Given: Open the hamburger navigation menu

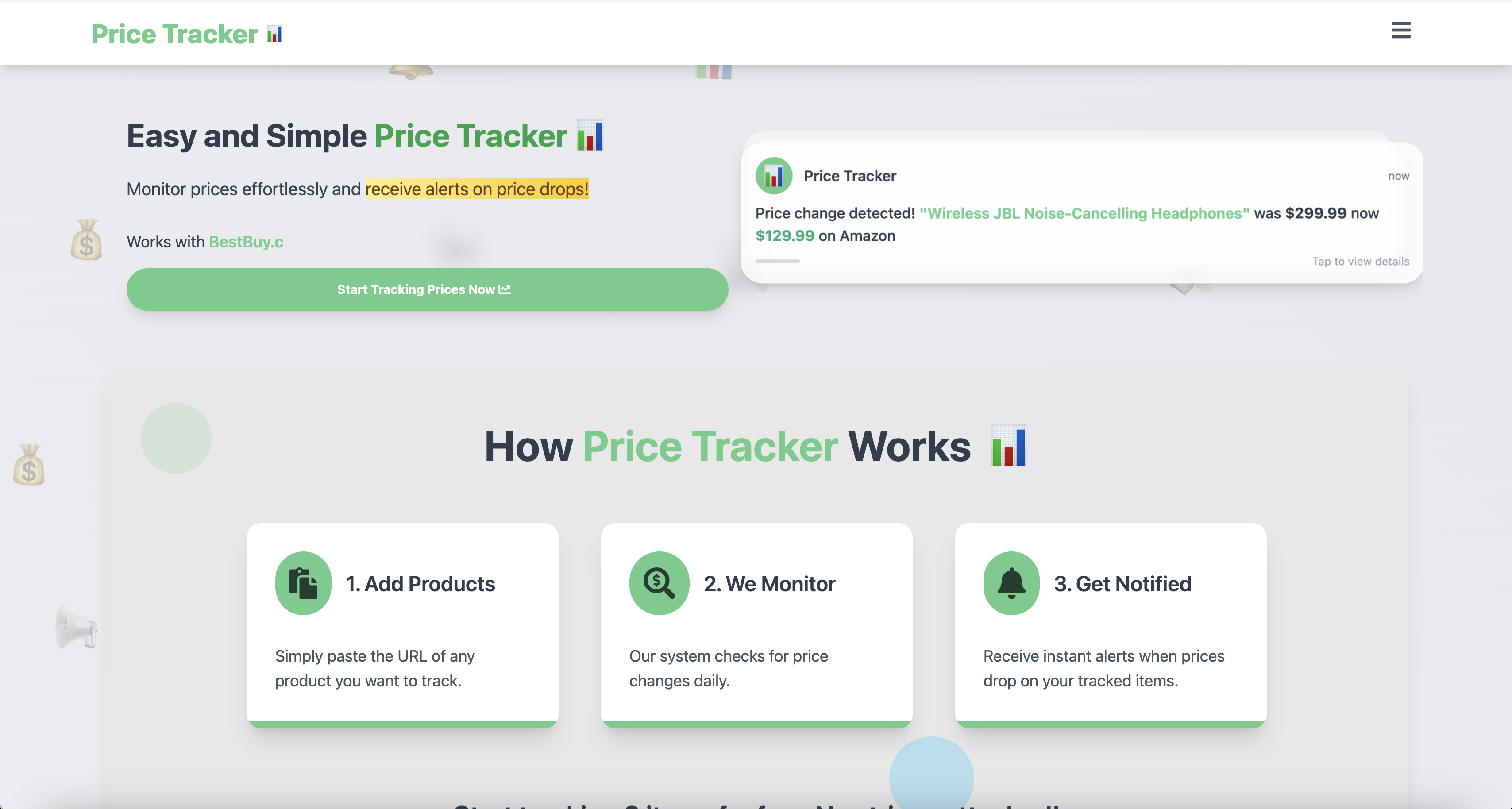Looking at the screenshot, I should (1401, 31).
